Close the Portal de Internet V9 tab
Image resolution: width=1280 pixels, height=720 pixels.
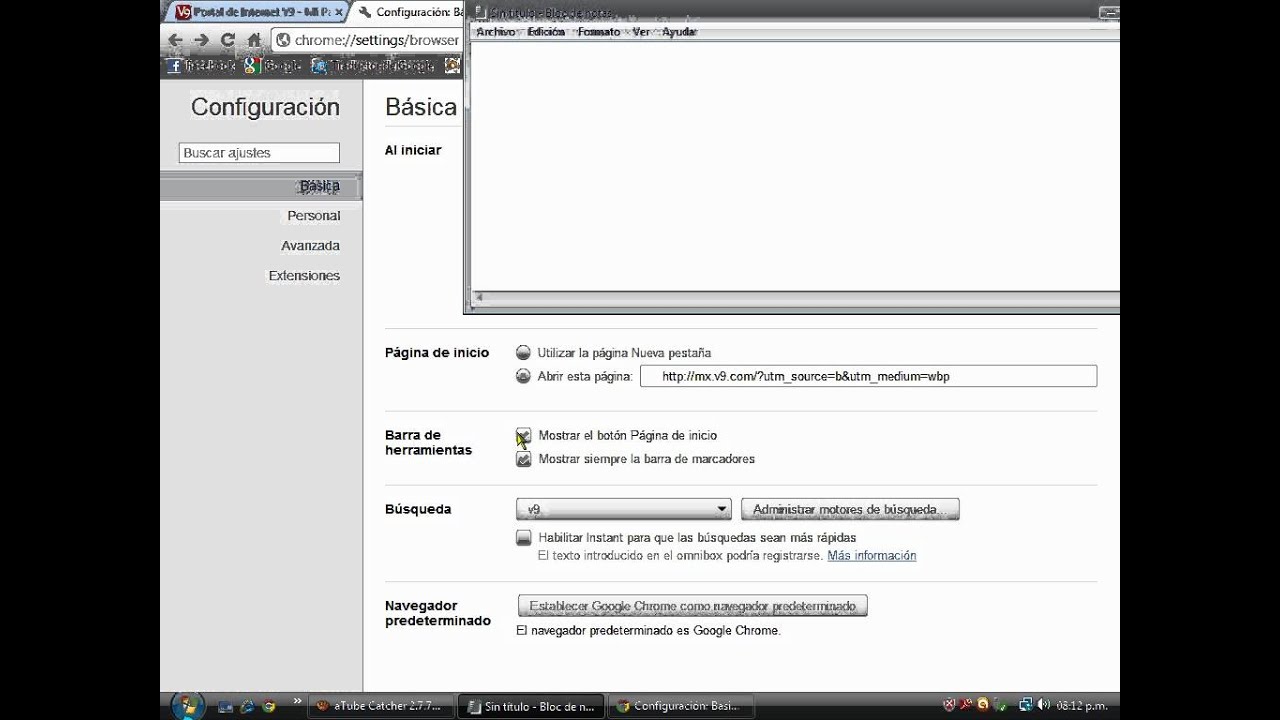tap(339, 12)
